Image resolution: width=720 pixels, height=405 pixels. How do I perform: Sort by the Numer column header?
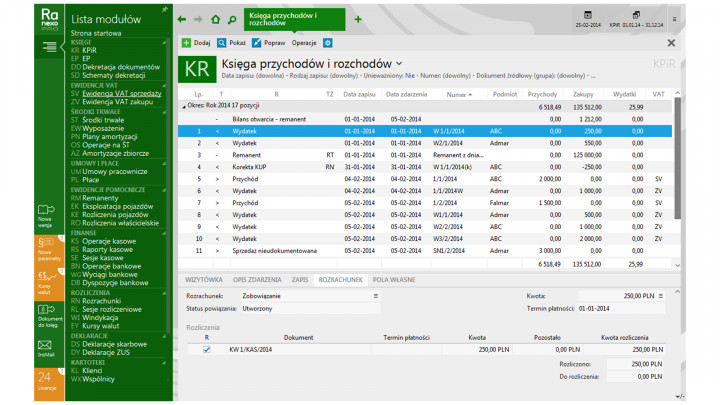coord(456,93)
